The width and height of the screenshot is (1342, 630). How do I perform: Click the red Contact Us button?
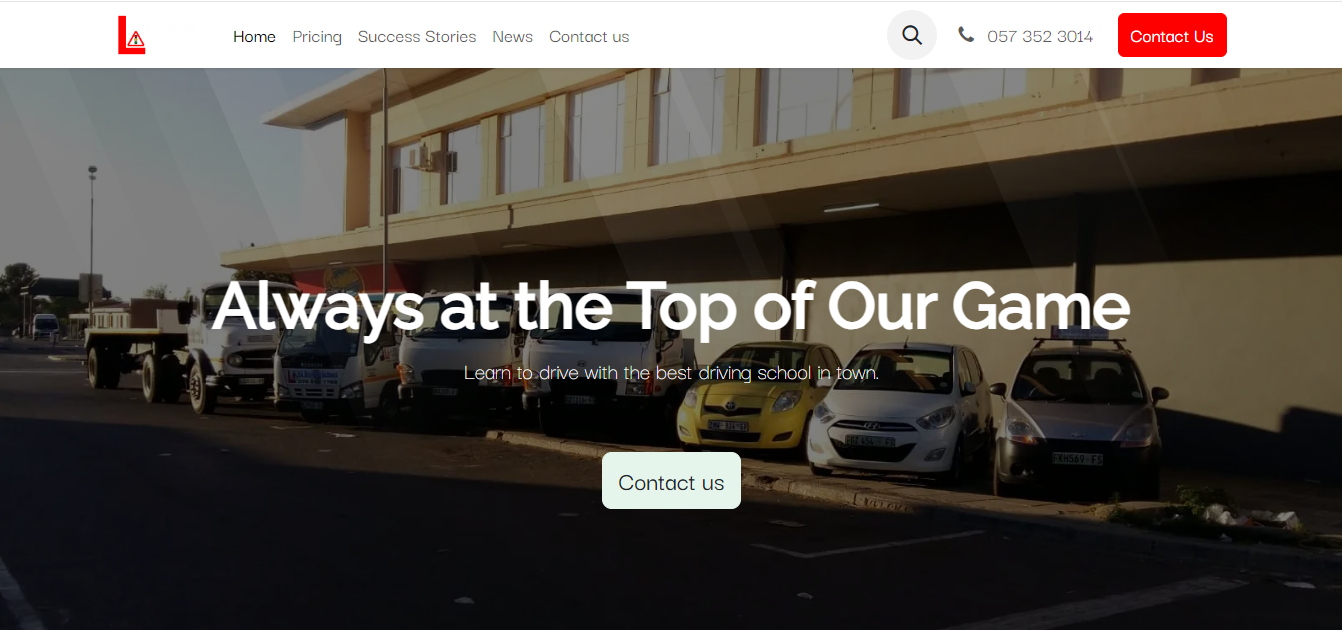pyautogui.click(x=1172, y=35)
